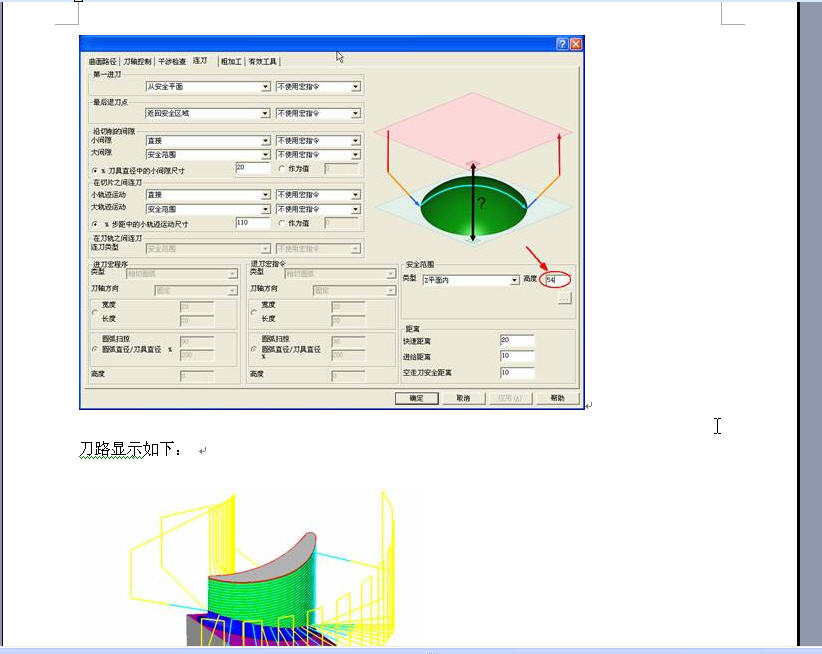Screen dimensions: 822x654
Task: Click the title bar help question mark icon
Action: point(562,44)
